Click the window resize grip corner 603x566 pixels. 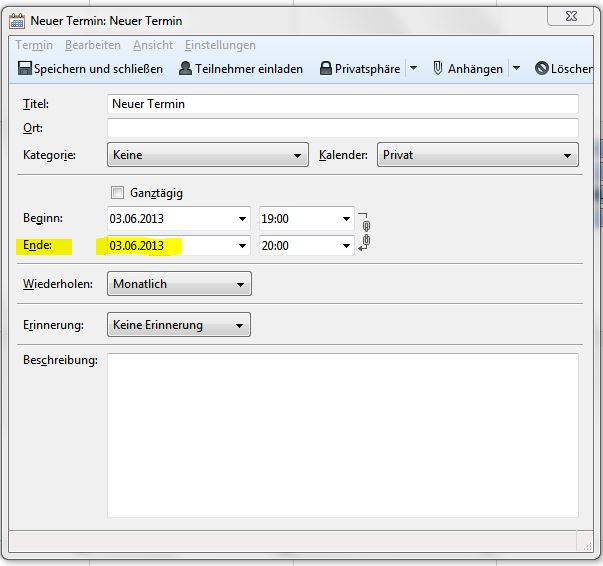pos(586,545)
